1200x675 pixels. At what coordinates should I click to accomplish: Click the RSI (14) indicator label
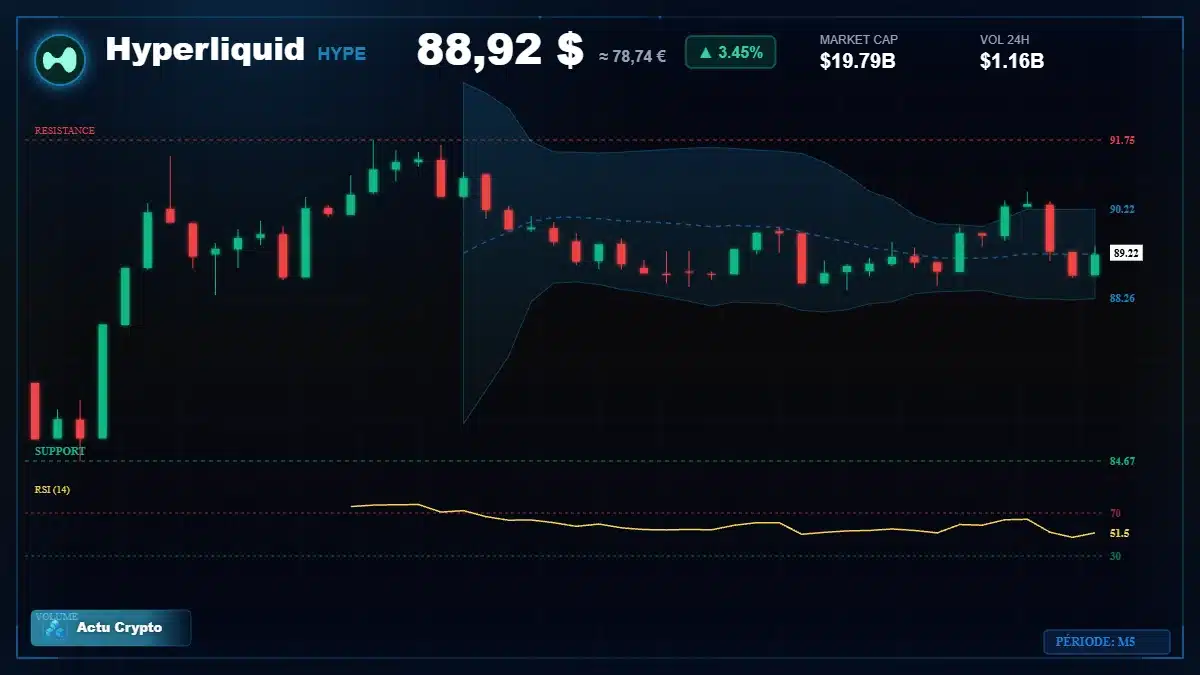point(52,490)
